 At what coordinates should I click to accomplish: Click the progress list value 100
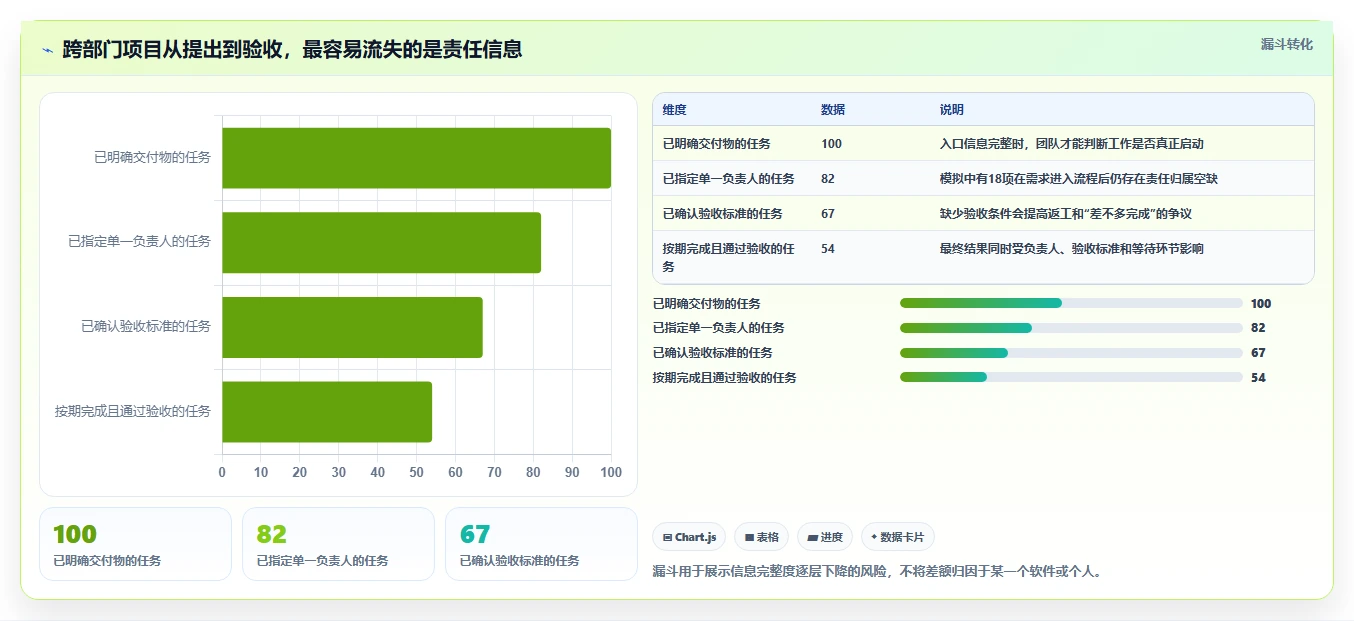[x=1261, y=304]
